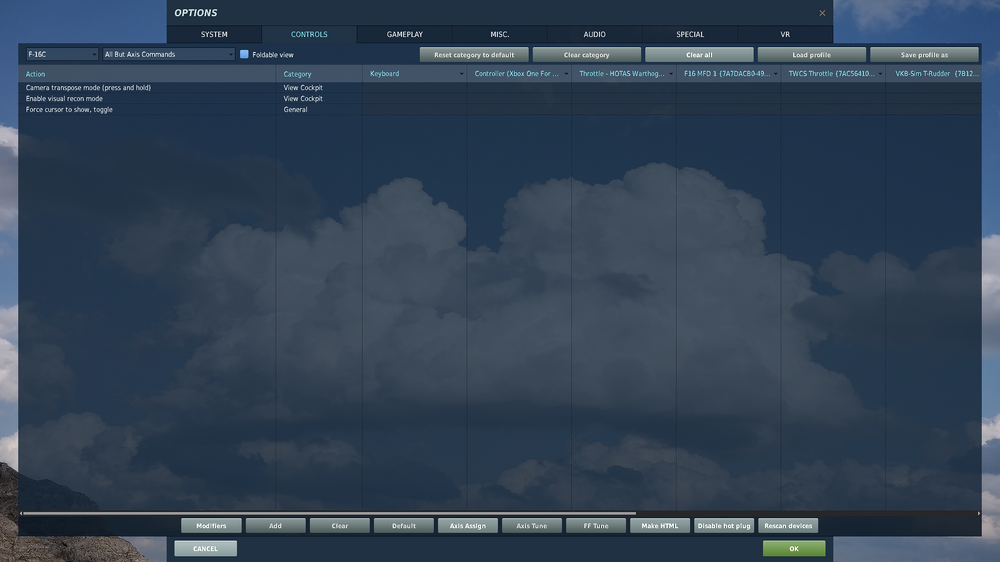Click the Category column header
The width and height of the screenshot is (1000, 562).
pyautogui.click(x=319, y=74)
